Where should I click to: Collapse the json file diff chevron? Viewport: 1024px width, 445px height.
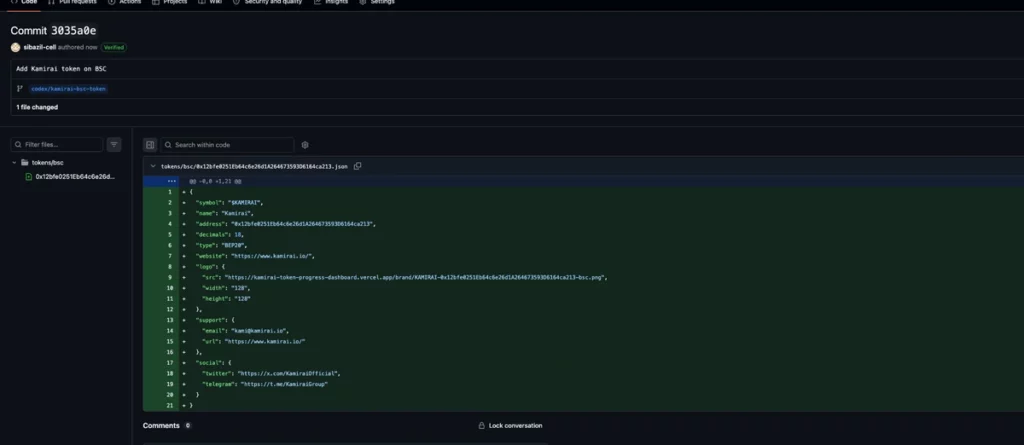[153, 167]
